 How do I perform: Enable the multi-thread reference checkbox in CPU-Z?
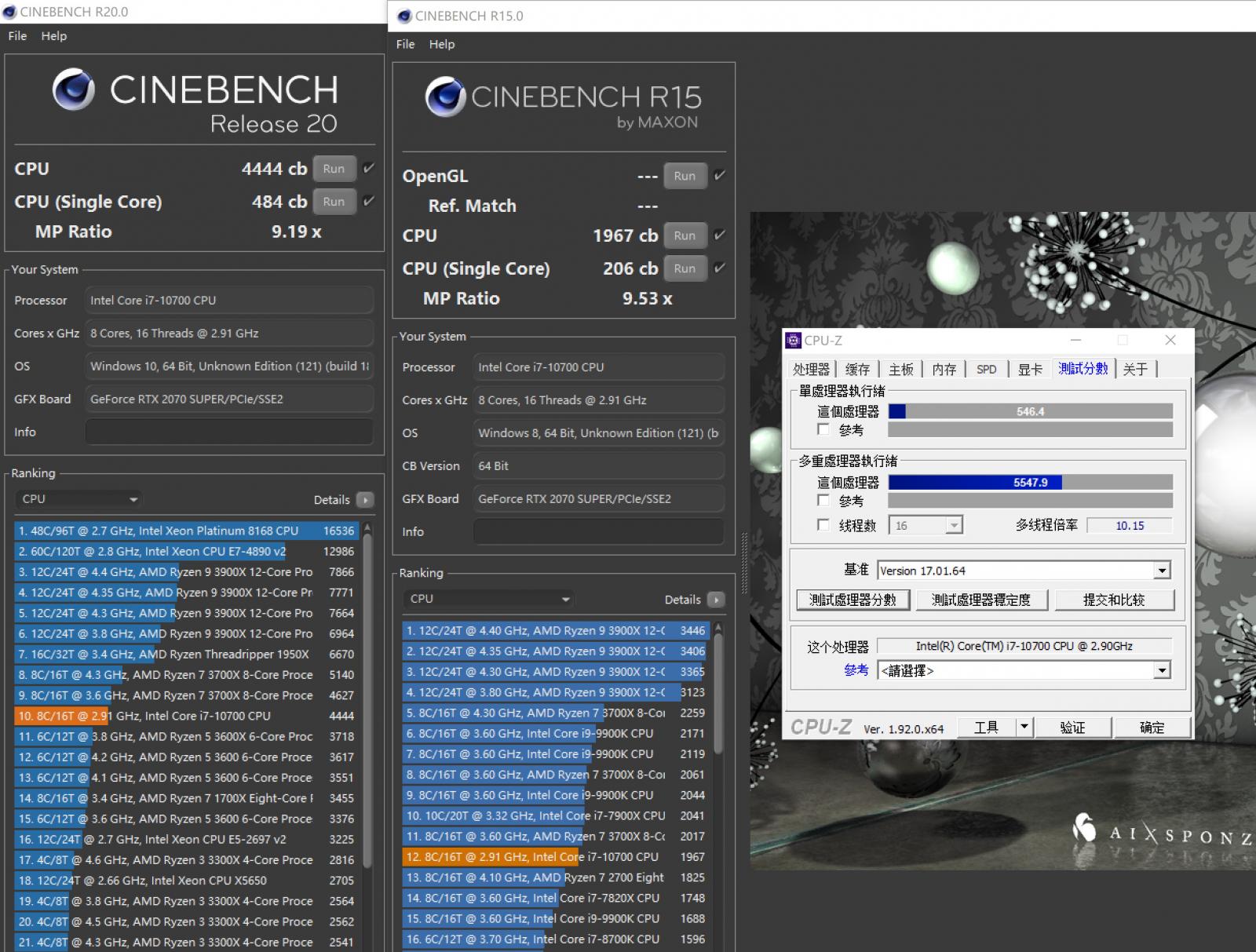point(823,500)
